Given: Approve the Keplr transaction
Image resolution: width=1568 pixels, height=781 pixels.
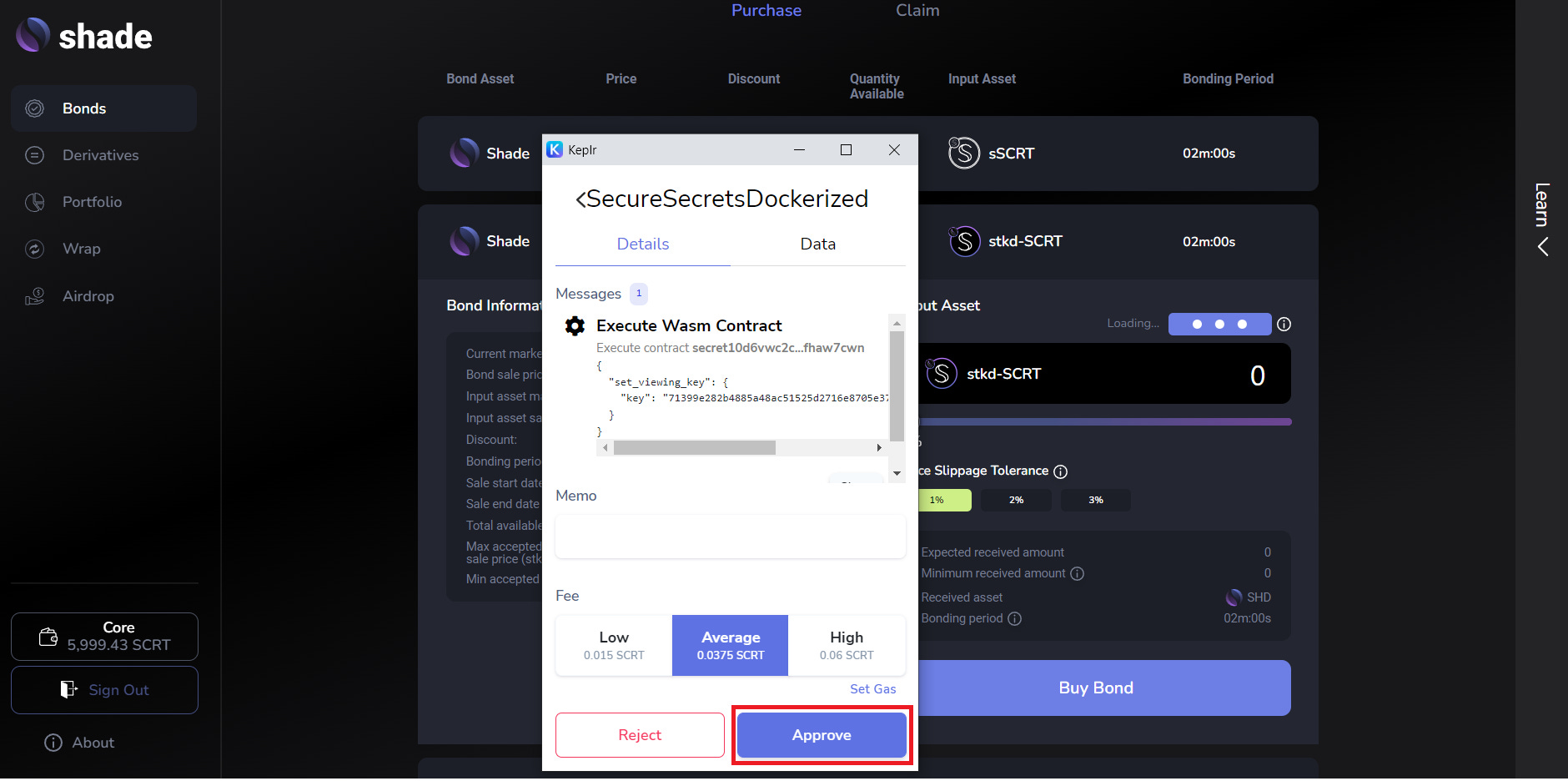Looking at the screenshot, I should pyautogui.click(x=822, y=735).
